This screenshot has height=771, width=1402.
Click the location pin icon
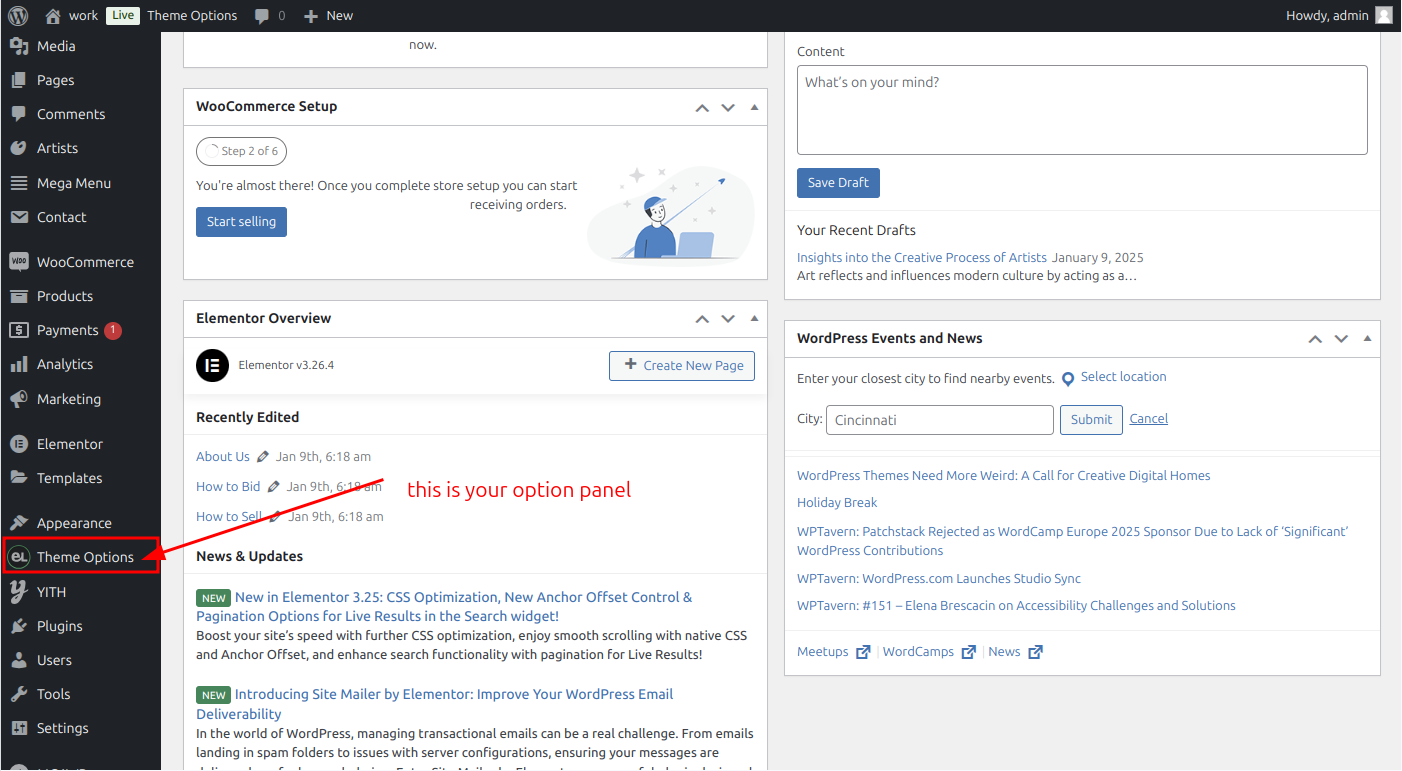(1068, 379)
